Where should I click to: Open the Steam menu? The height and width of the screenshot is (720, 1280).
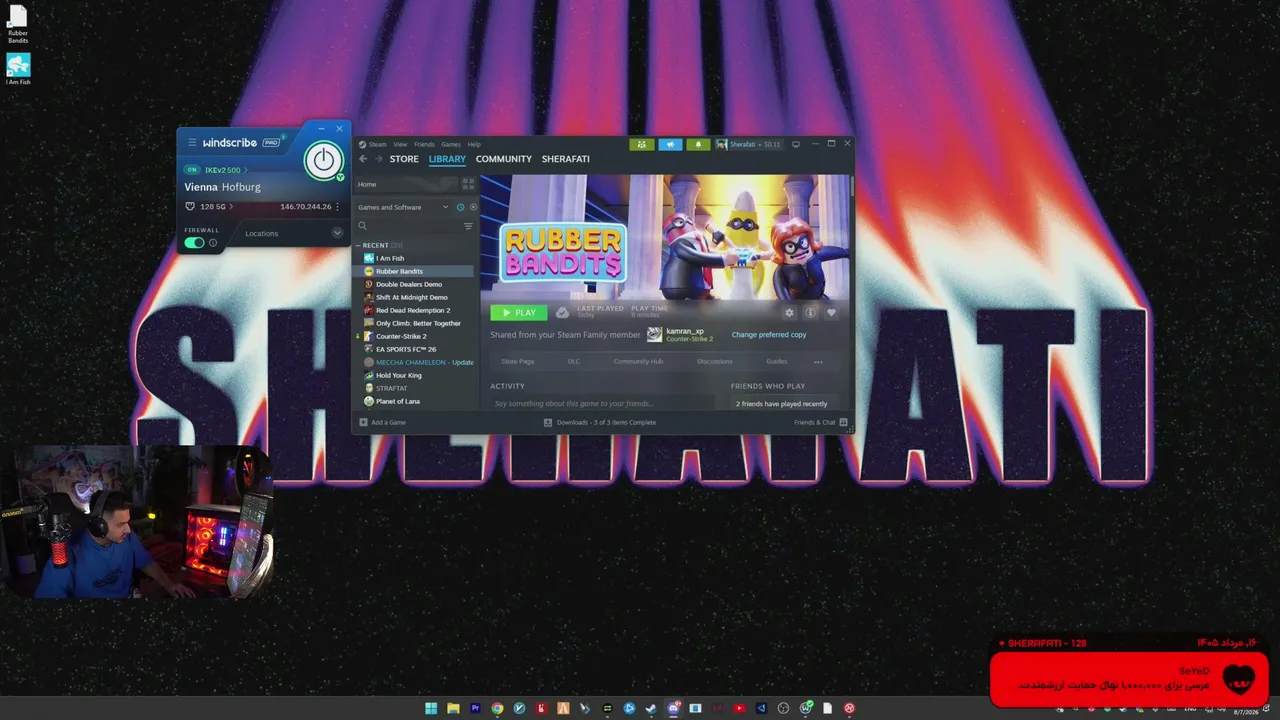377,144
